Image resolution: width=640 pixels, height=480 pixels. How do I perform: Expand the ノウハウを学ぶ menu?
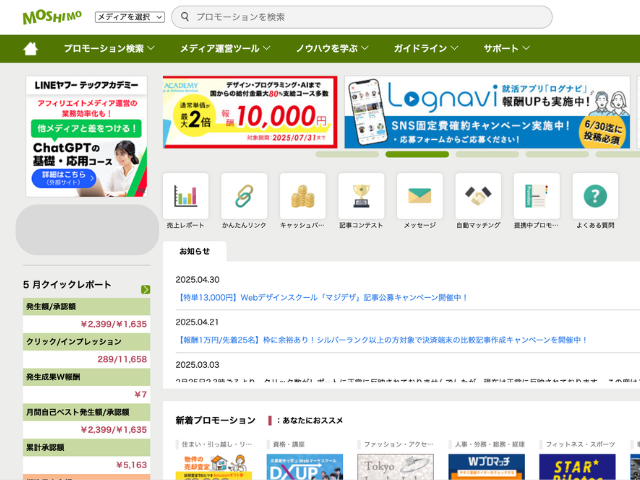332,49
